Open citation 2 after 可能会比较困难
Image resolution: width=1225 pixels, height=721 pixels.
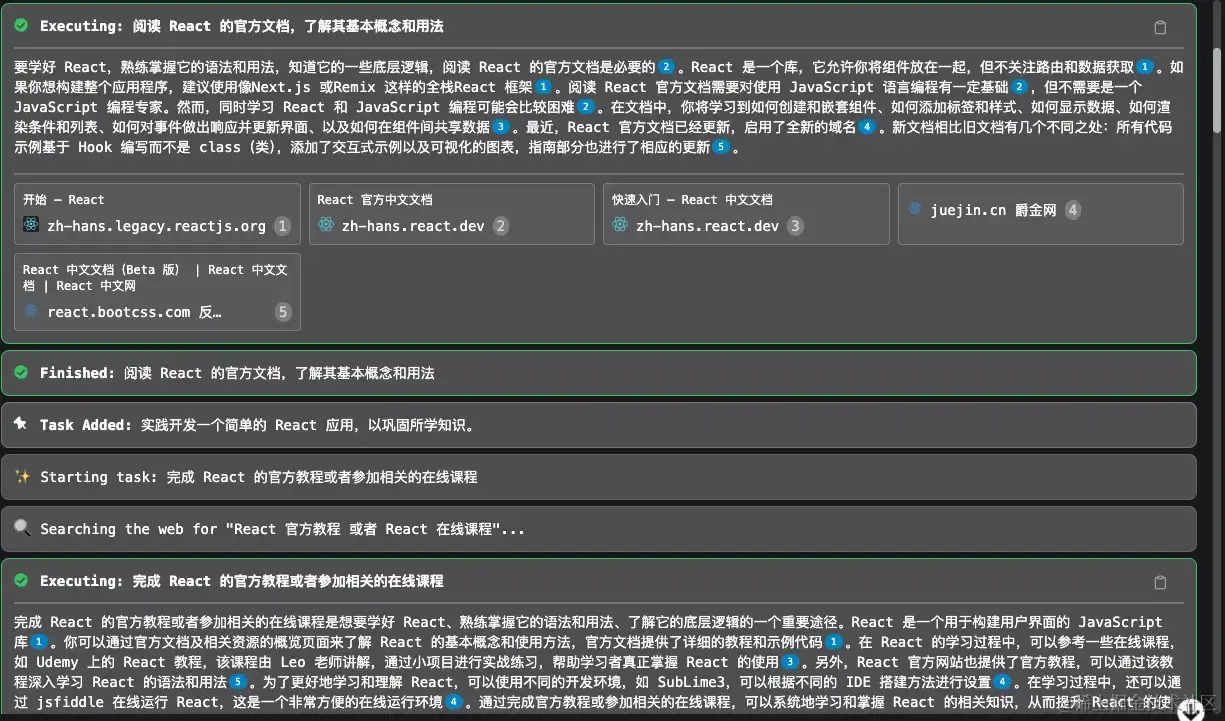tap(586, 107)
